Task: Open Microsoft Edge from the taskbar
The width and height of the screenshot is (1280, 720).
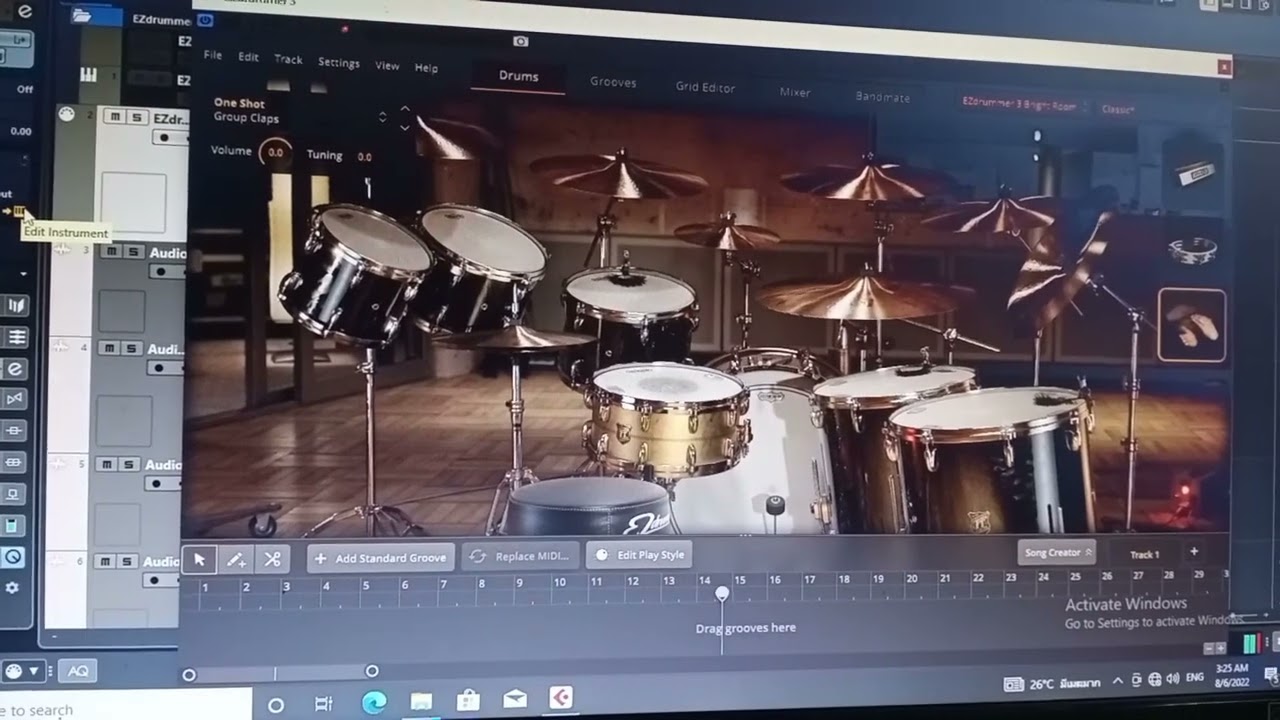Action: click(x=373, y=702)
